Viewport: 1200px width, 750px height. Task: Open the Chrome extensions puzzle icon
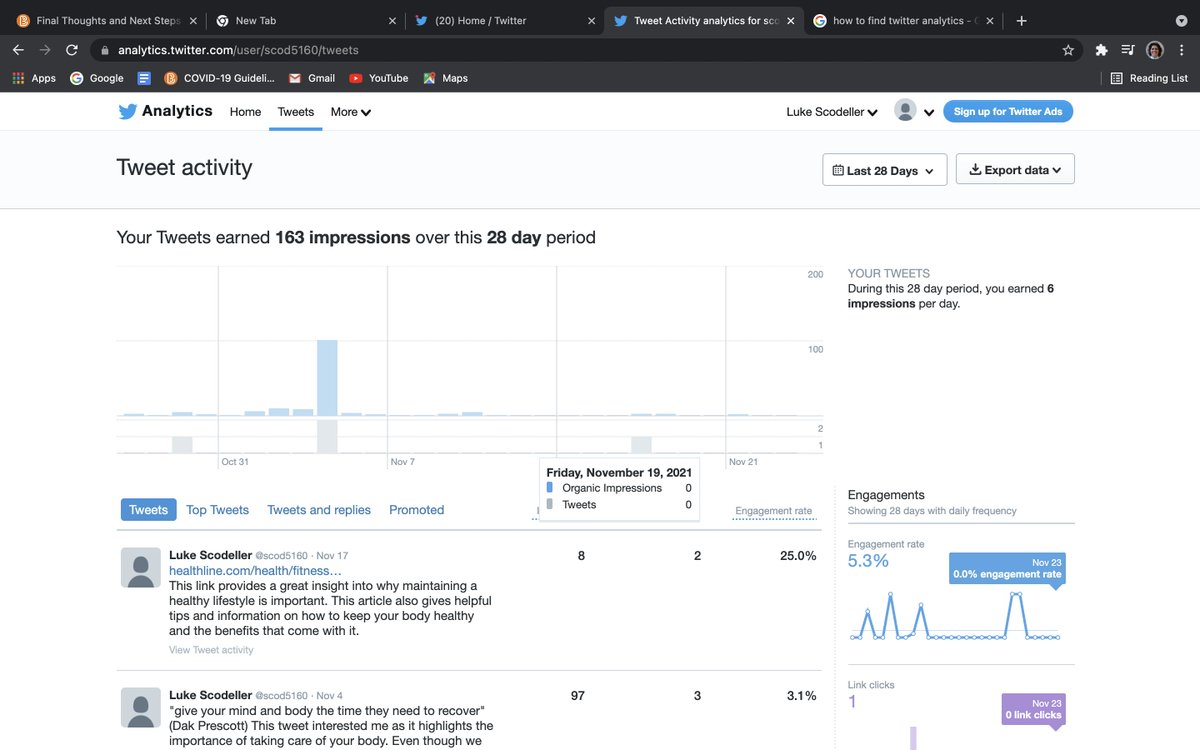point(1101,50)
